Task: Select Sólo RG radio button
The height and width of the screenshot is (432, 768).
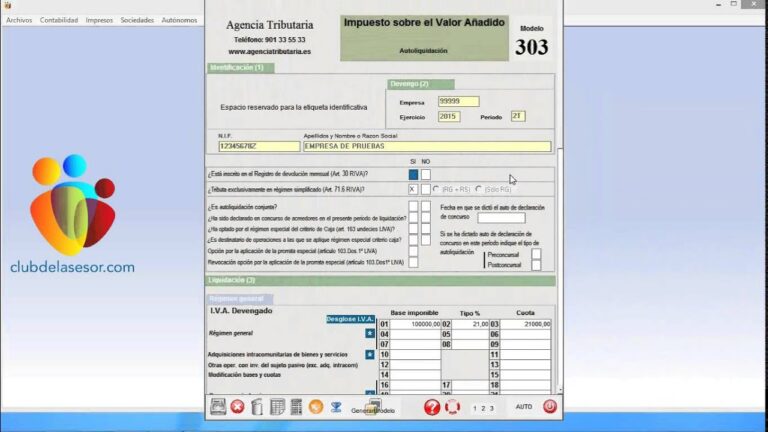Action: [x=479, y=189]
